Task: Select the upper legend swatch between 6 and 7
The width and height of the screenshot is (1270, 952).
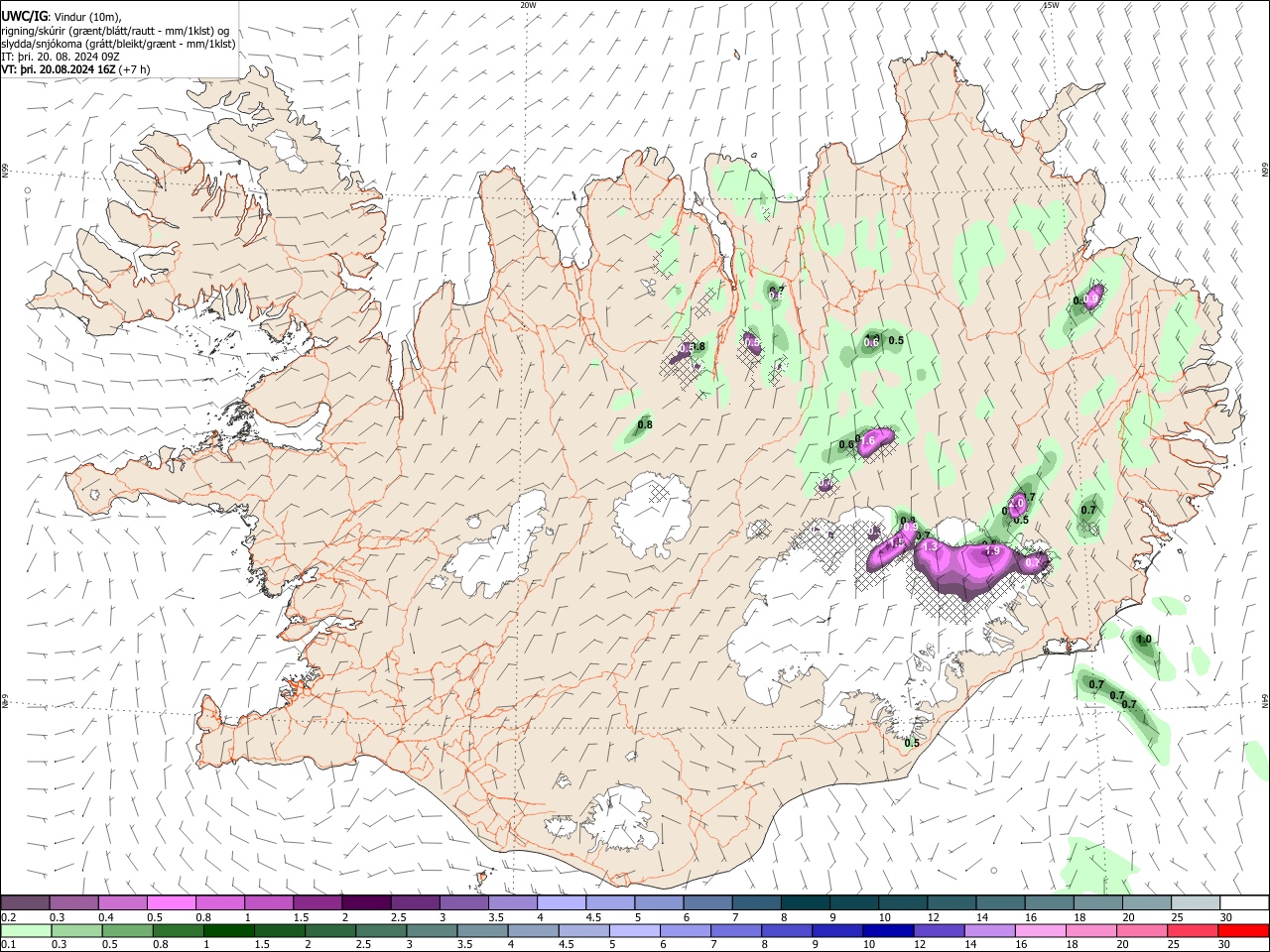Action: click(706, 902)
